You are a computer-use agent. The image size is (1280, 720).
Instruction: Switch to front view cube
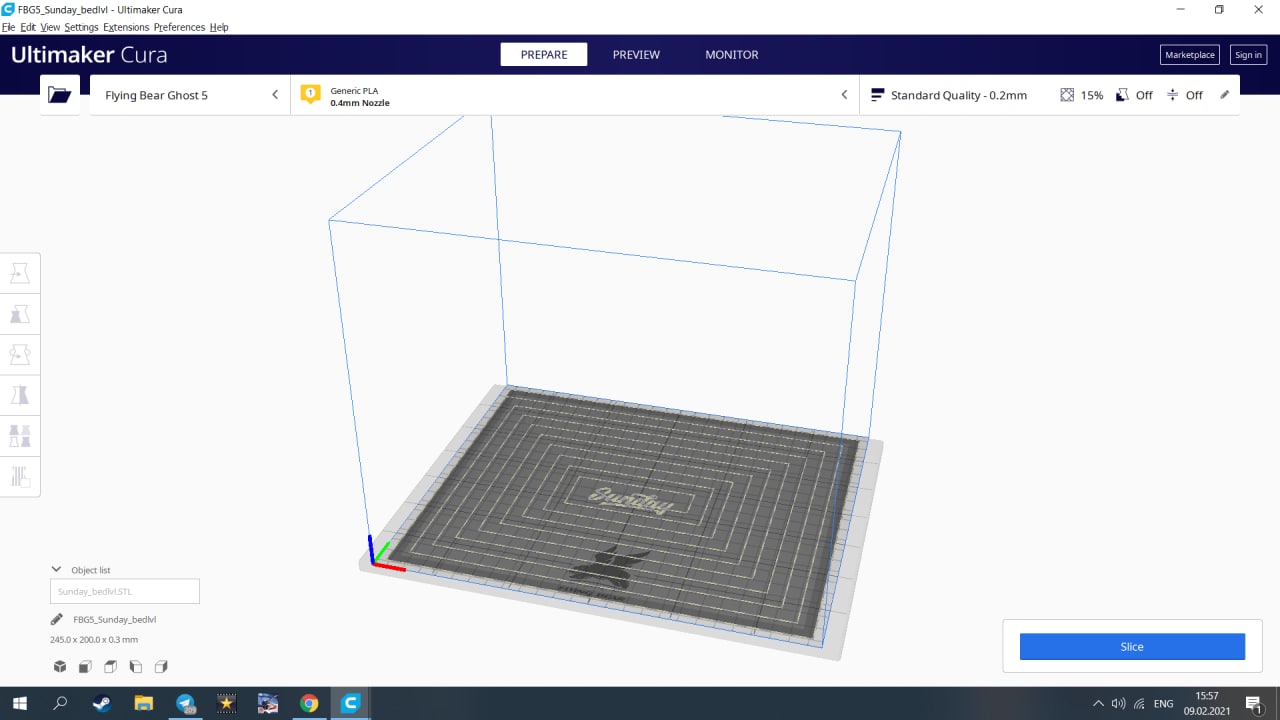[x=85, y=666]
